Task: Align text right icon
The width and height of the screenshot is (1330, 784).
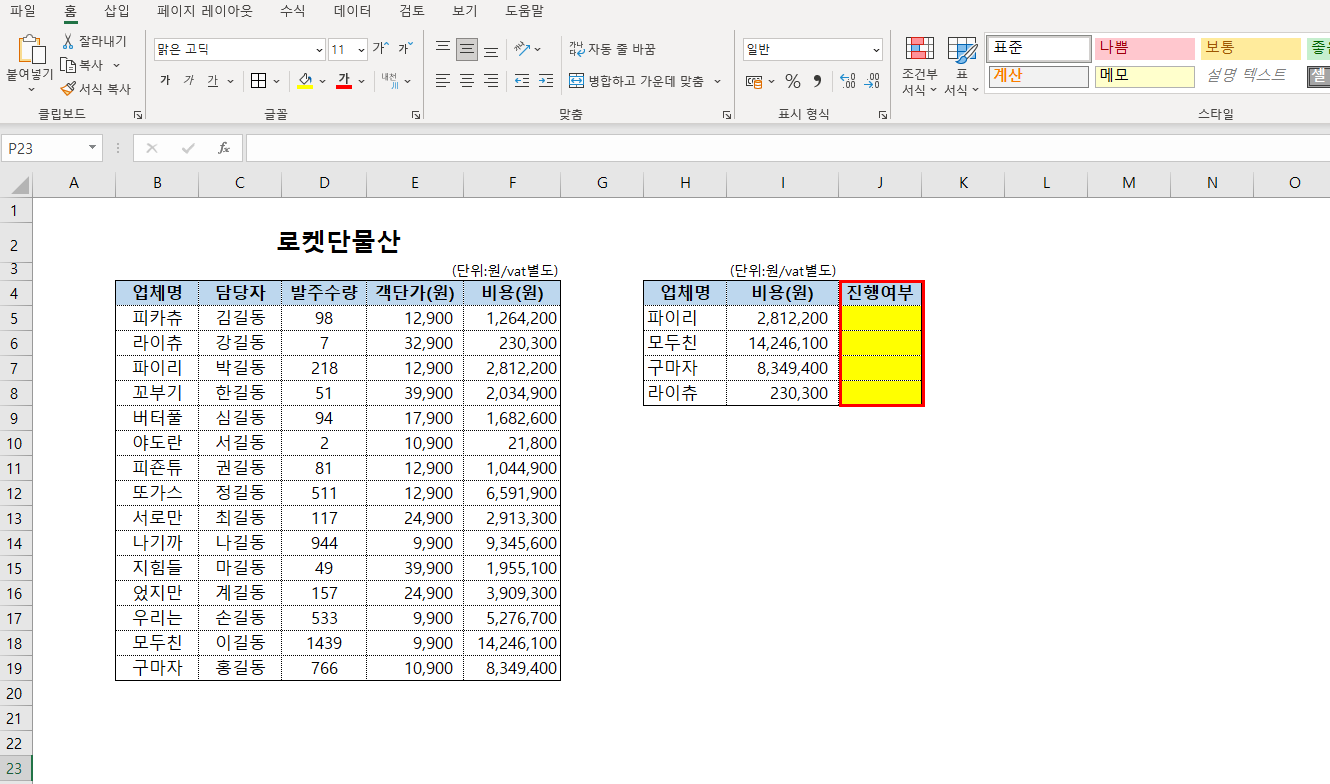Action: click(491, 81)
